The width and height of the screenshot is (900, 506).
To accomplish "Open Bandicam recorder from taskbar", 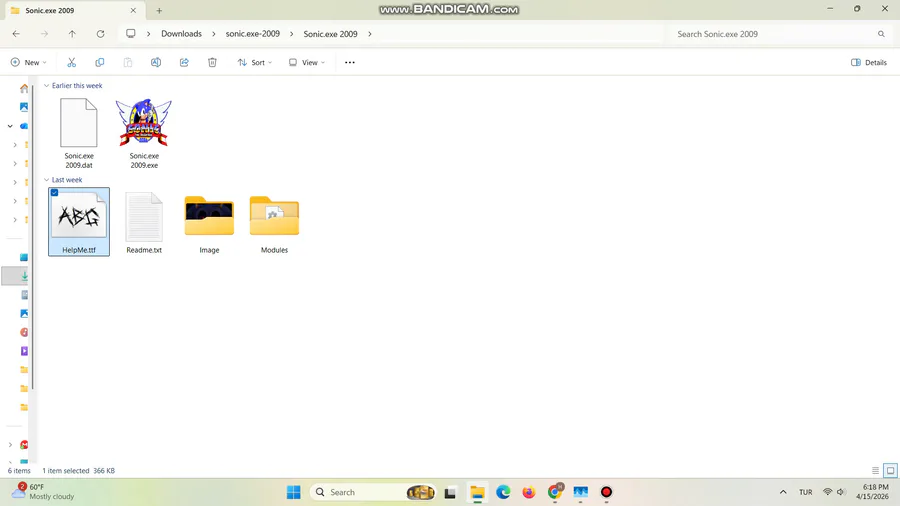I will [x=606, y=492].
